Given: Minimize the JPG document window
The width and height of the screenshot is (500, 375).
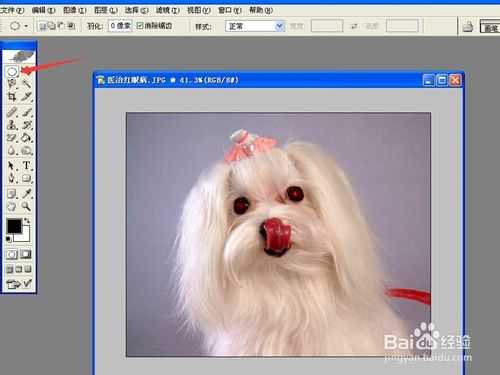Looking at the screenshot, I should click(429, 80).
